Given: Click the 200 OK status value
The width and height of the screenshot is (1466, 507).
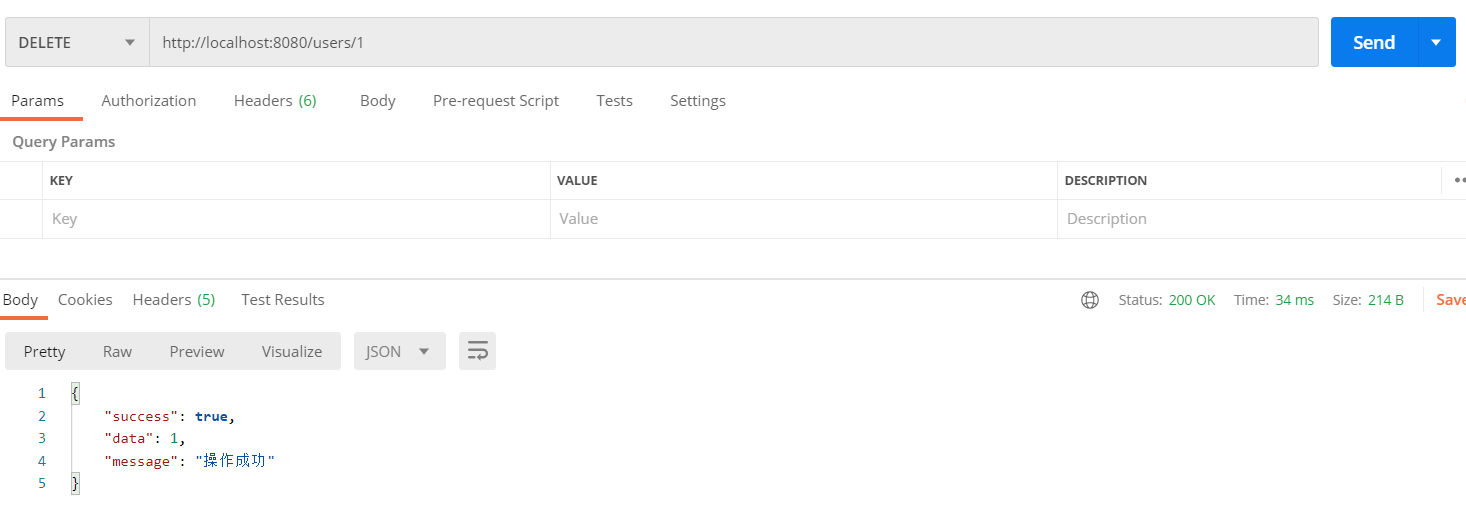Looking at the screenshot, I should 1192,300.
